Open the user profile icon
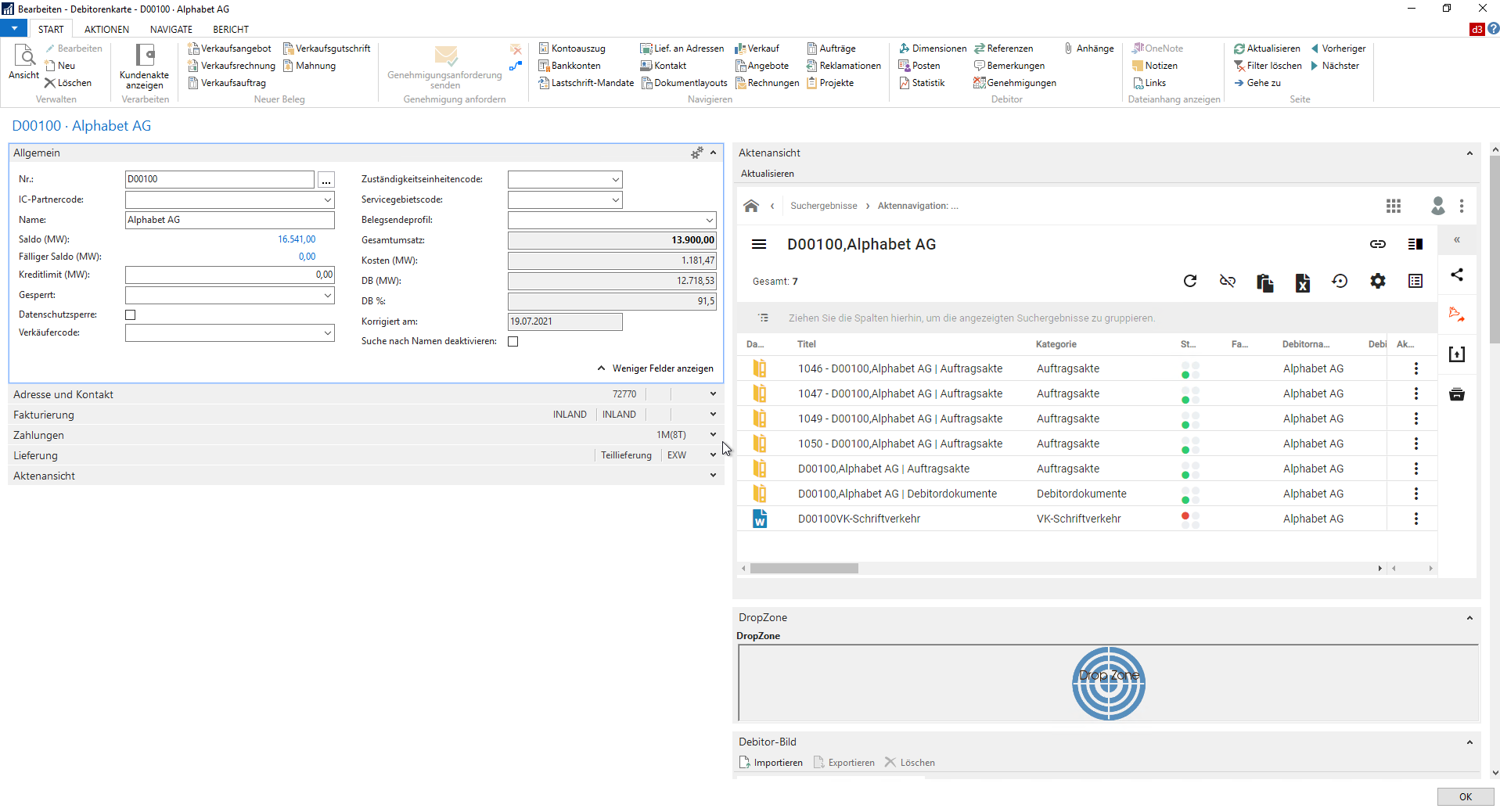 tap(1438, 206)
